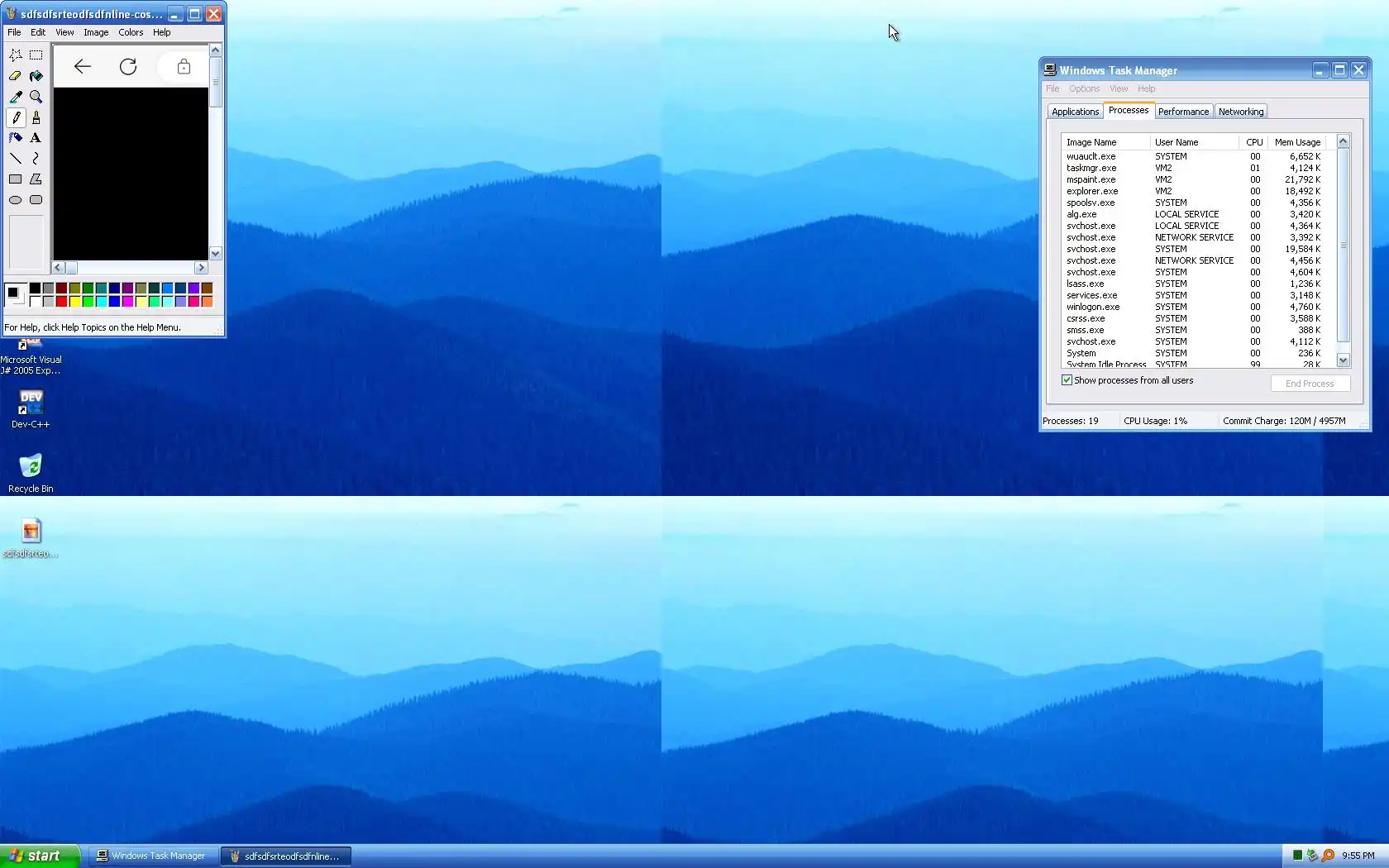Click the Recycle Bin desktop icon
This screenshot has width=1389, height=868.
[31, 473]
